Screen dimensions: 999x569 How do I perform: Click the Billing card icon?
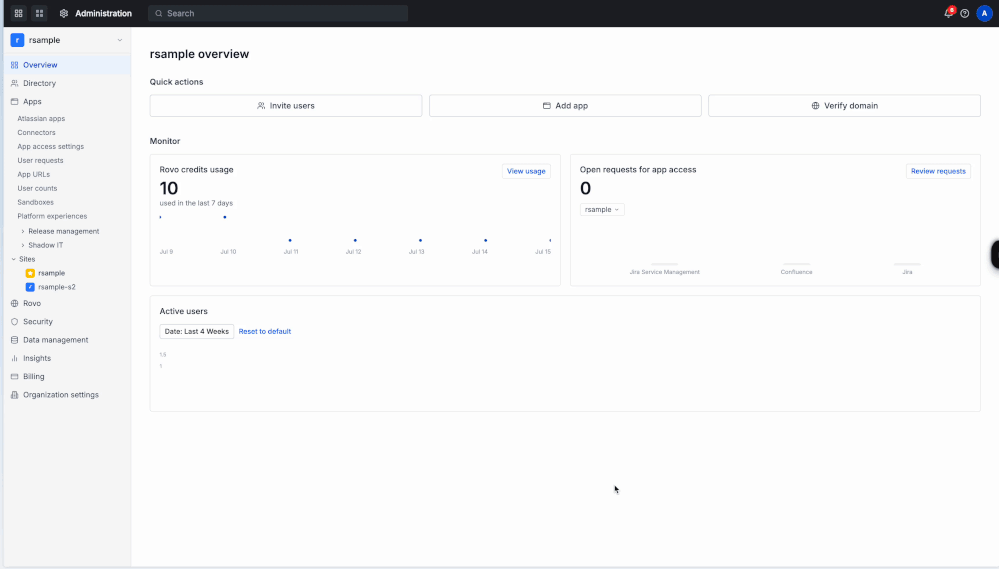[x=15, y=377]
